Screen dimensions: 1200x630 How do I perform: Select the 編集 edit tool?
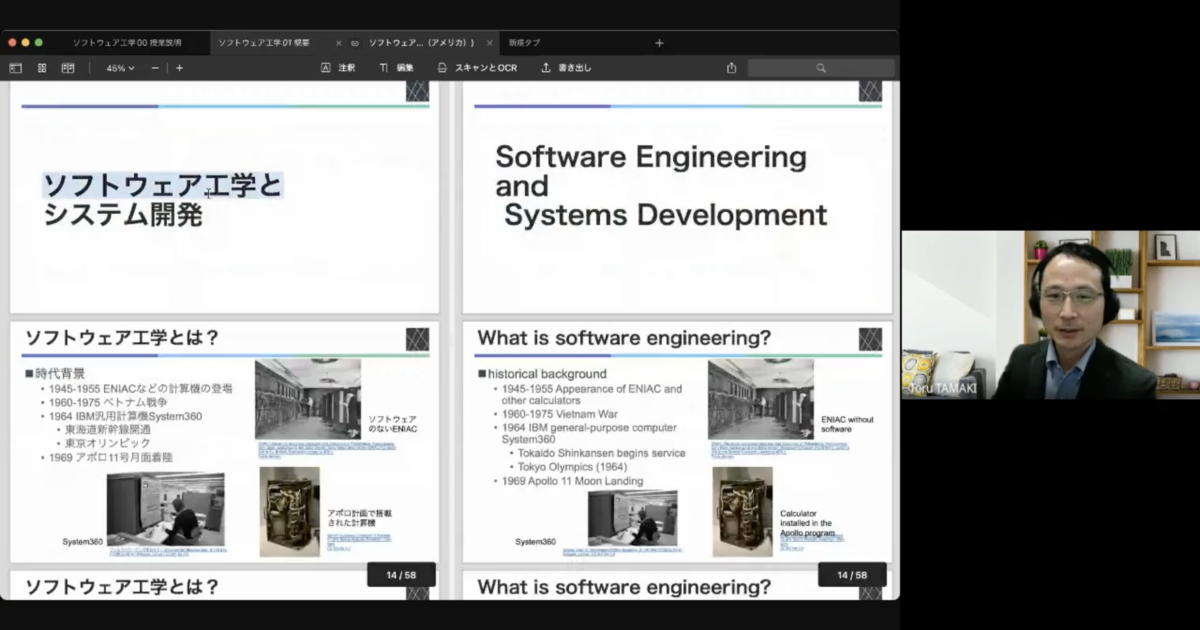tap(396, 68)
